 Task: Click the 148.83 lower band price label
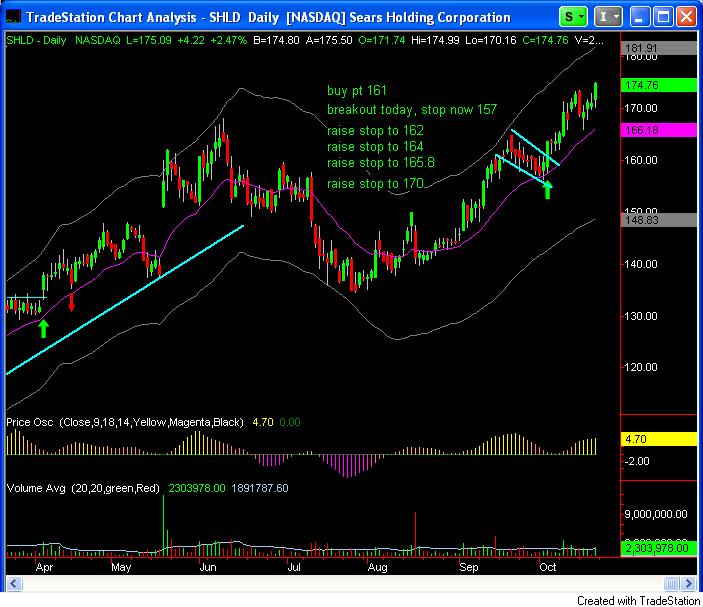click(659, 220)
